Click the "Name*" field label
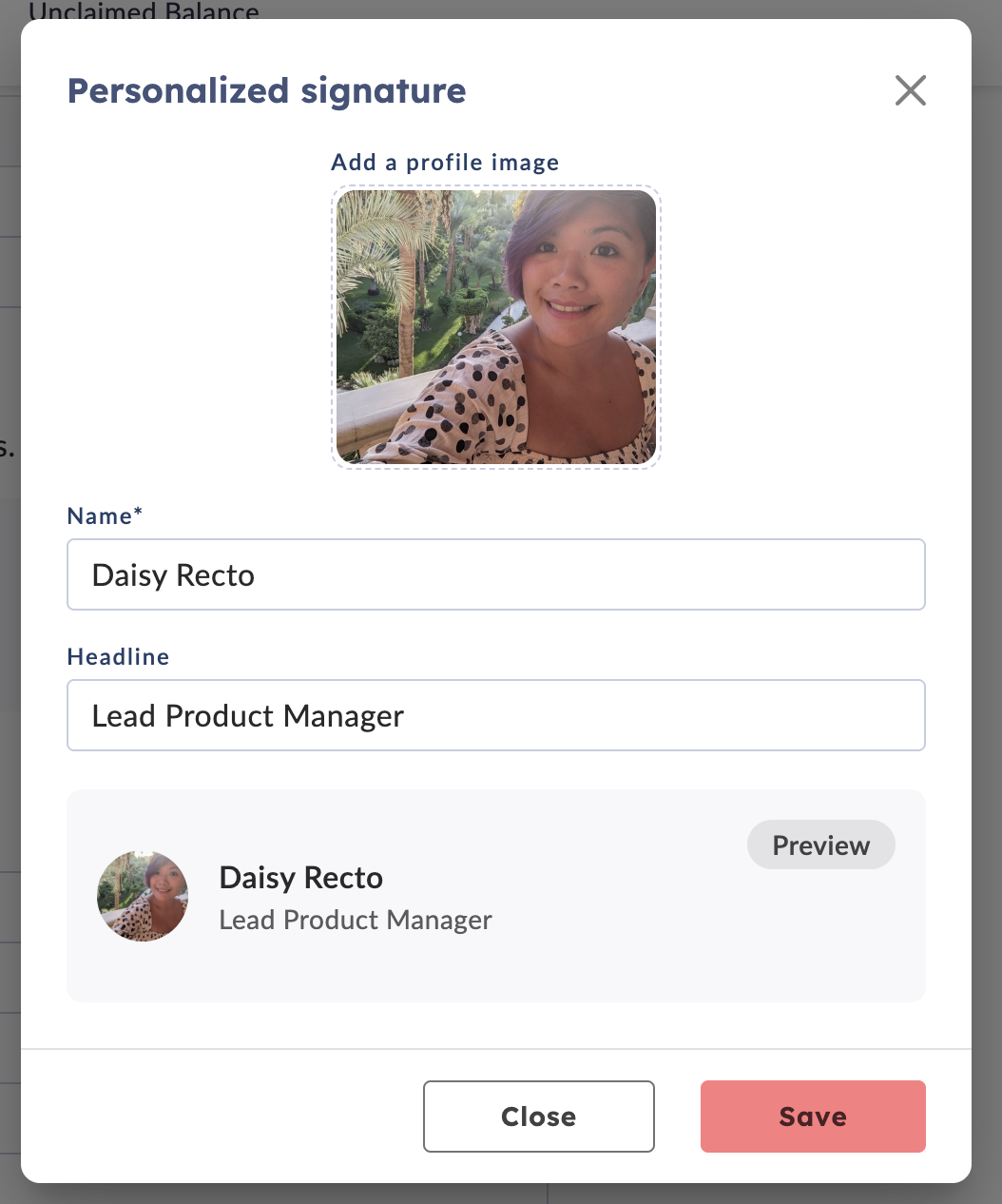Image resolution: width=1002 pixels, height=1204 pixels. click(105, 515)
